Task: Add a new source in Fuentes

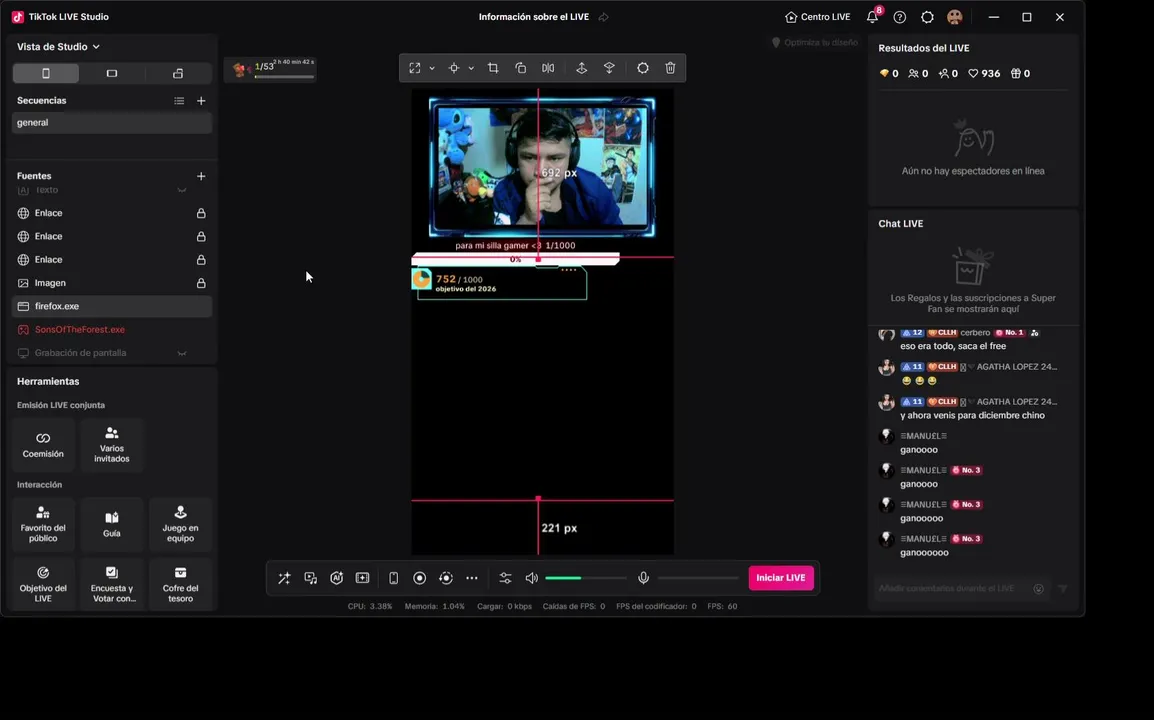Action: coord(201,176)
